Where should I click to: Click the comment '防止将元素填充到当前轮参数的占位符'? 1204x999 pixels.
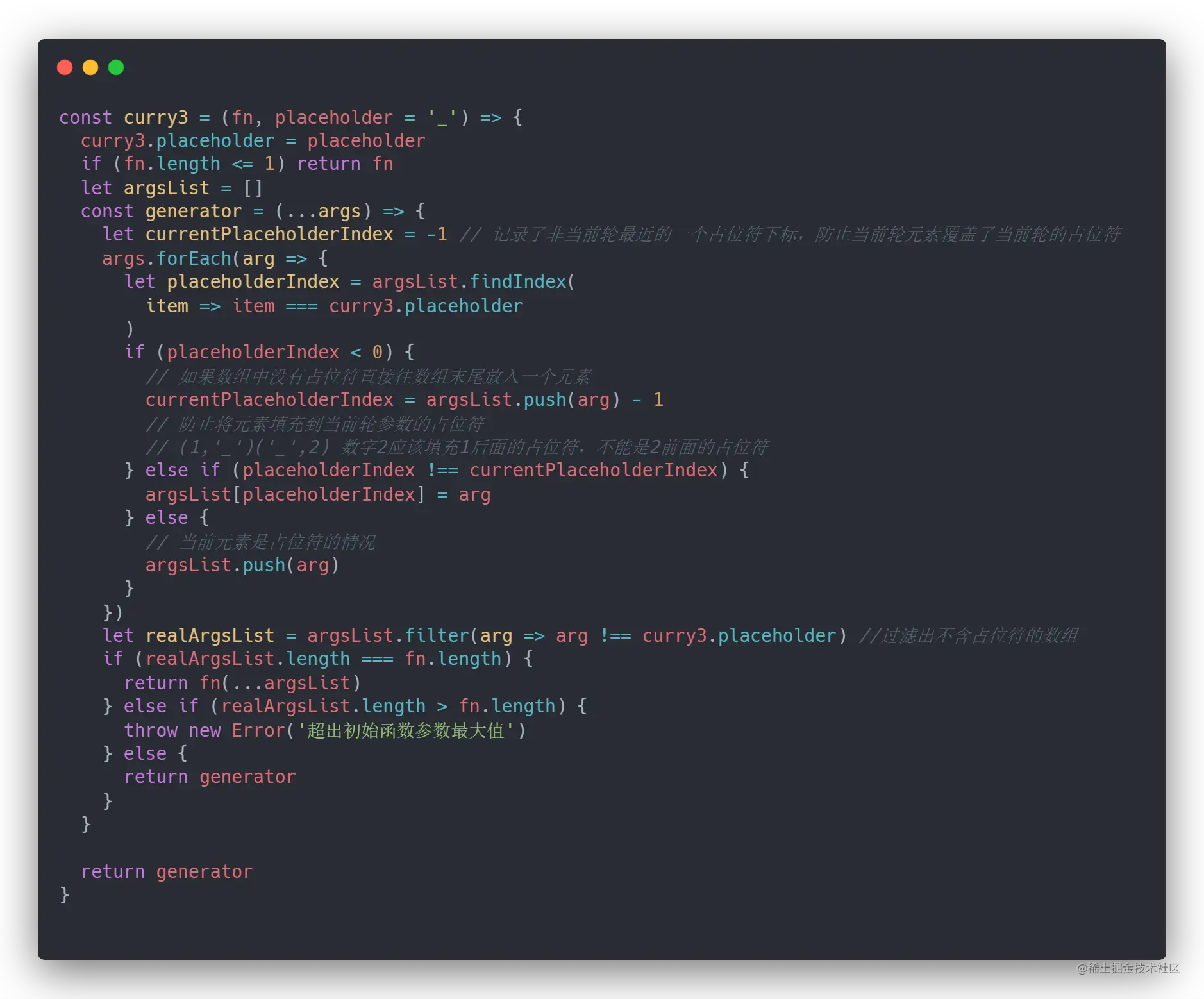(315, 424)
